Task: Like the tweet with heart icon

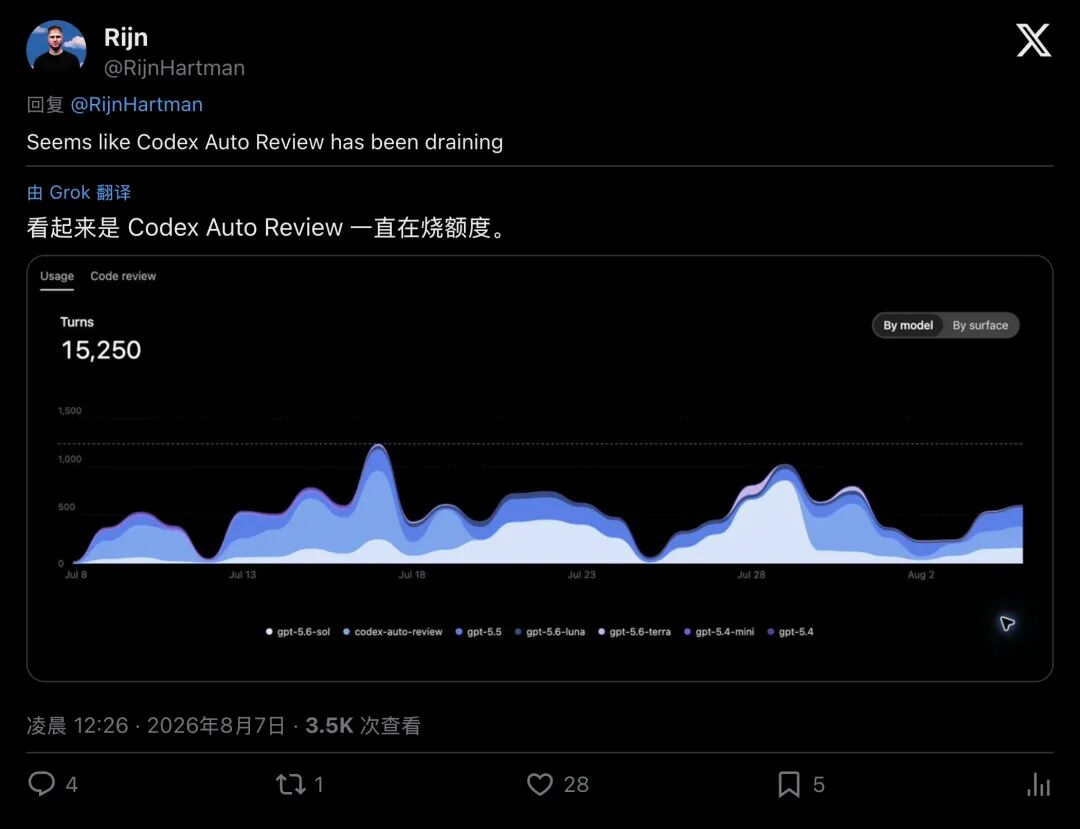Action: (x=540, y=784)
